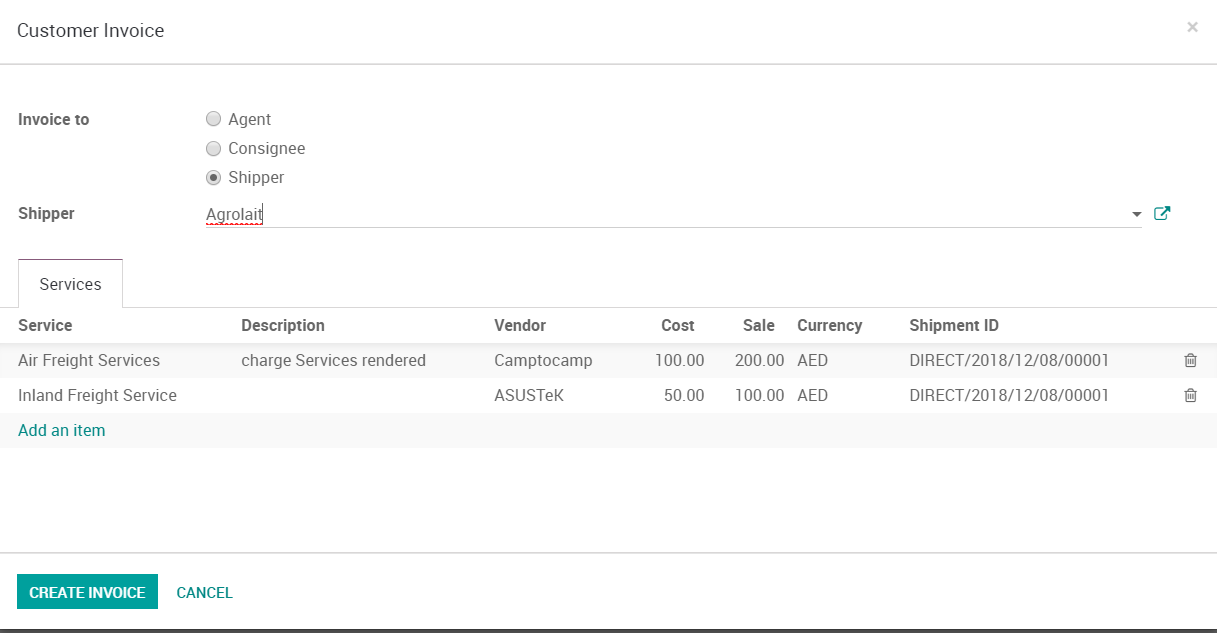
Task: Open Agrolait record via external link icon
Action: (x=1162, y=213)
